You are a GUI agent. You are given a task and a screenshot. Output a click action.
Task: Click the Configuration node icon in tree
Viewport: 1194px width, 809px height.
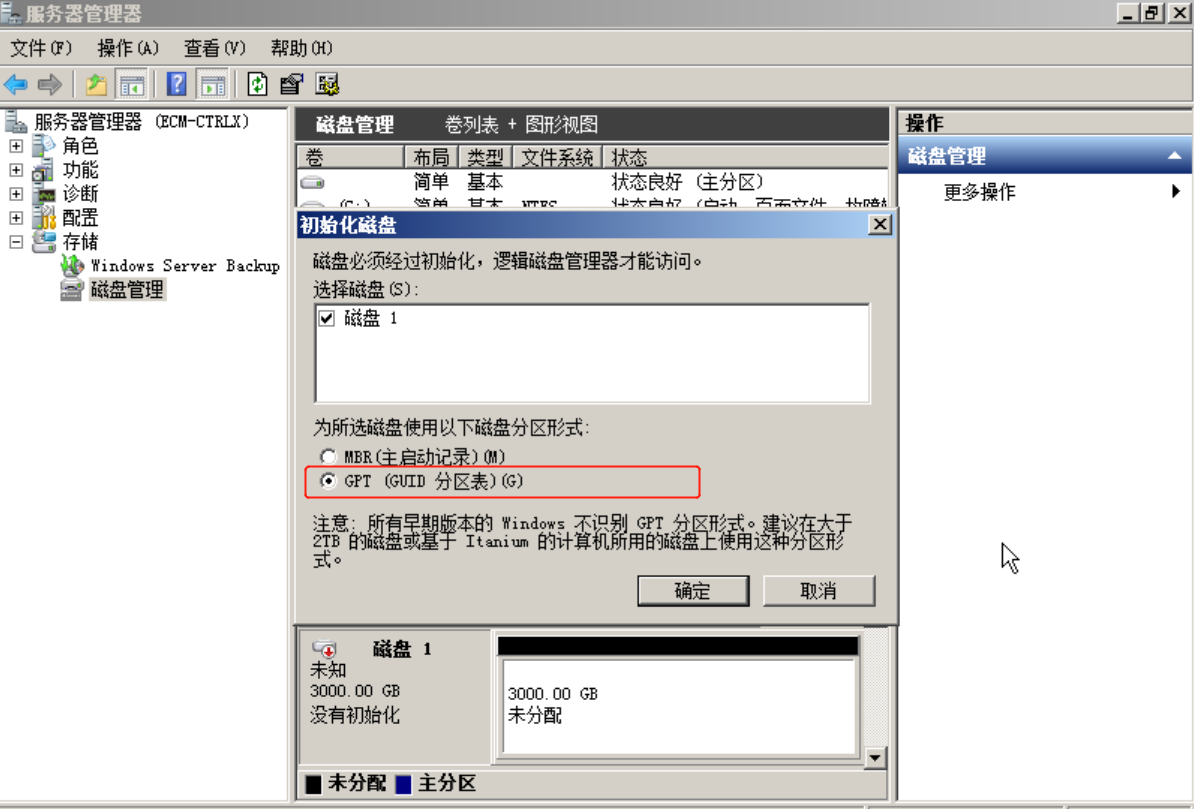tap(44, 218)
